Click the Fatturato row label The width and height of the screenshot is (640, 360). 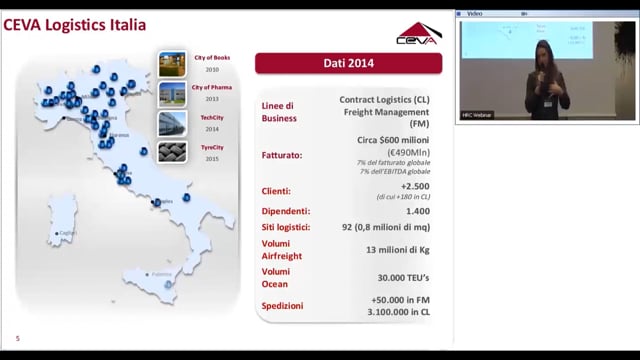click(282, 155)
